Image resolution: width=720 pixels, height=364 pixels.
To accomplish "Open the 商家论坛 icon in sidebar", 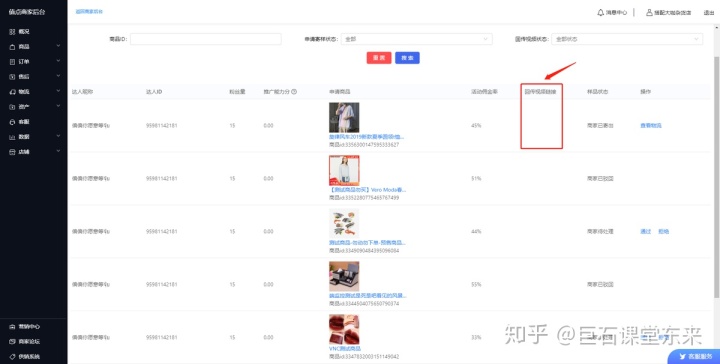I will pyautogui.click(x=12, y=342).
